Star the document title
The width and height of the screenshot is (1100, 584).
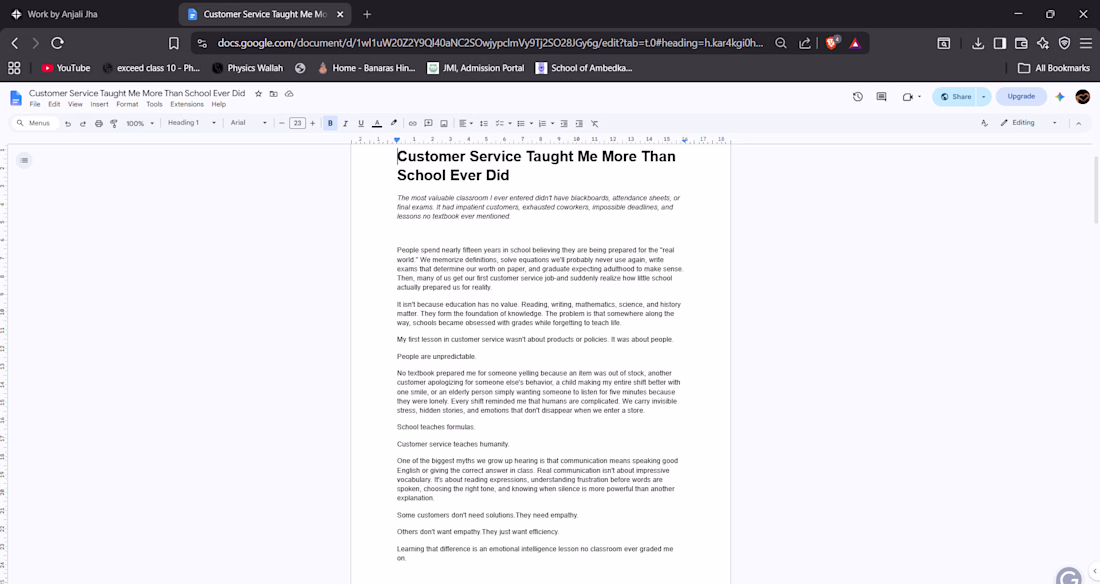pyautogui.click(x=258, y=93)
